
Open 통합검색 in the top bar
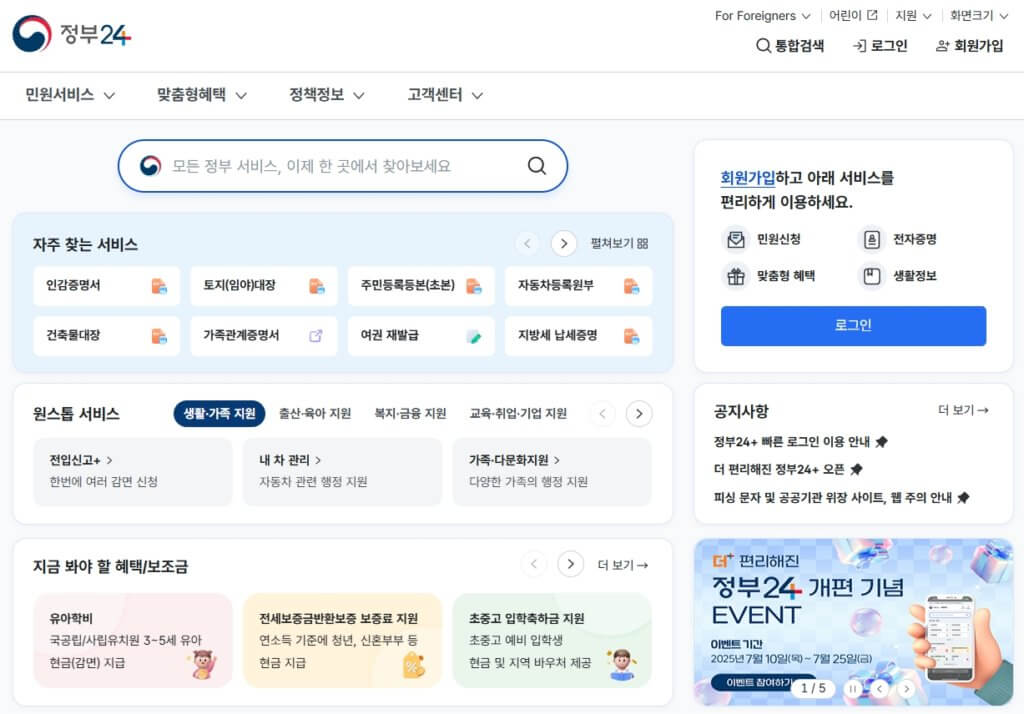pos(790,46)
